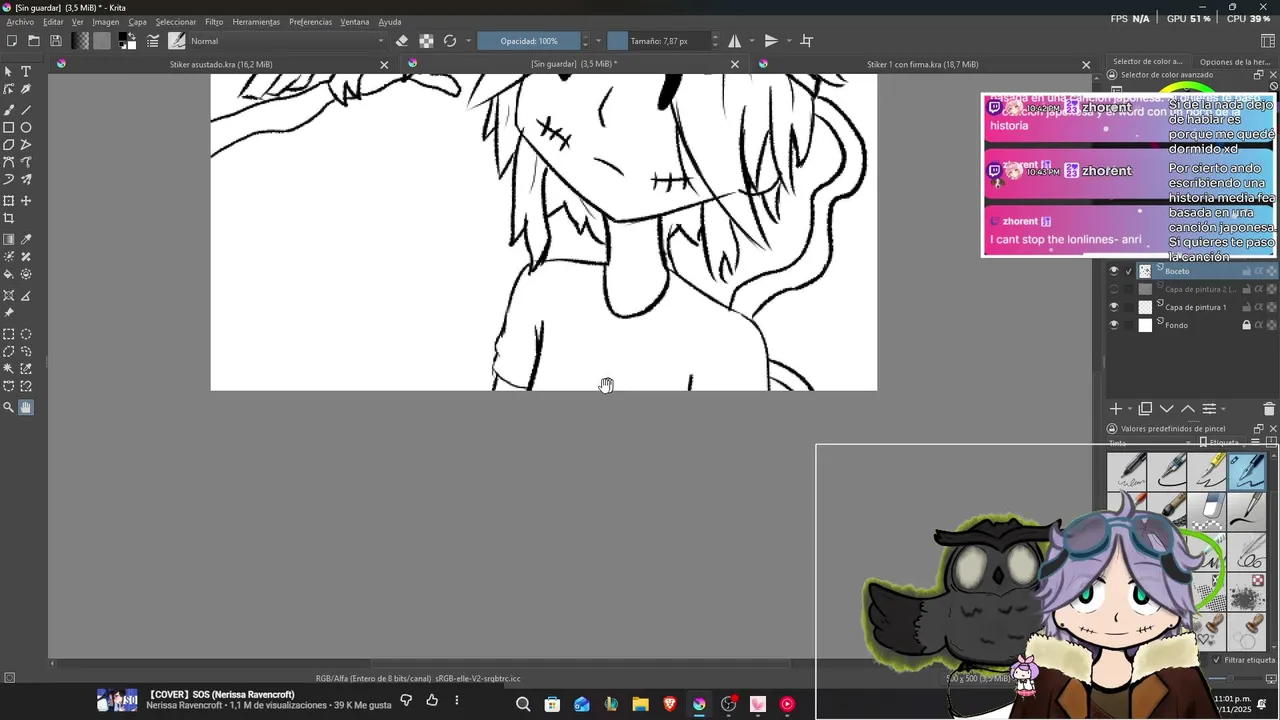
Task: Select the Text tool in toolbox
Action: tap(26, 72)
